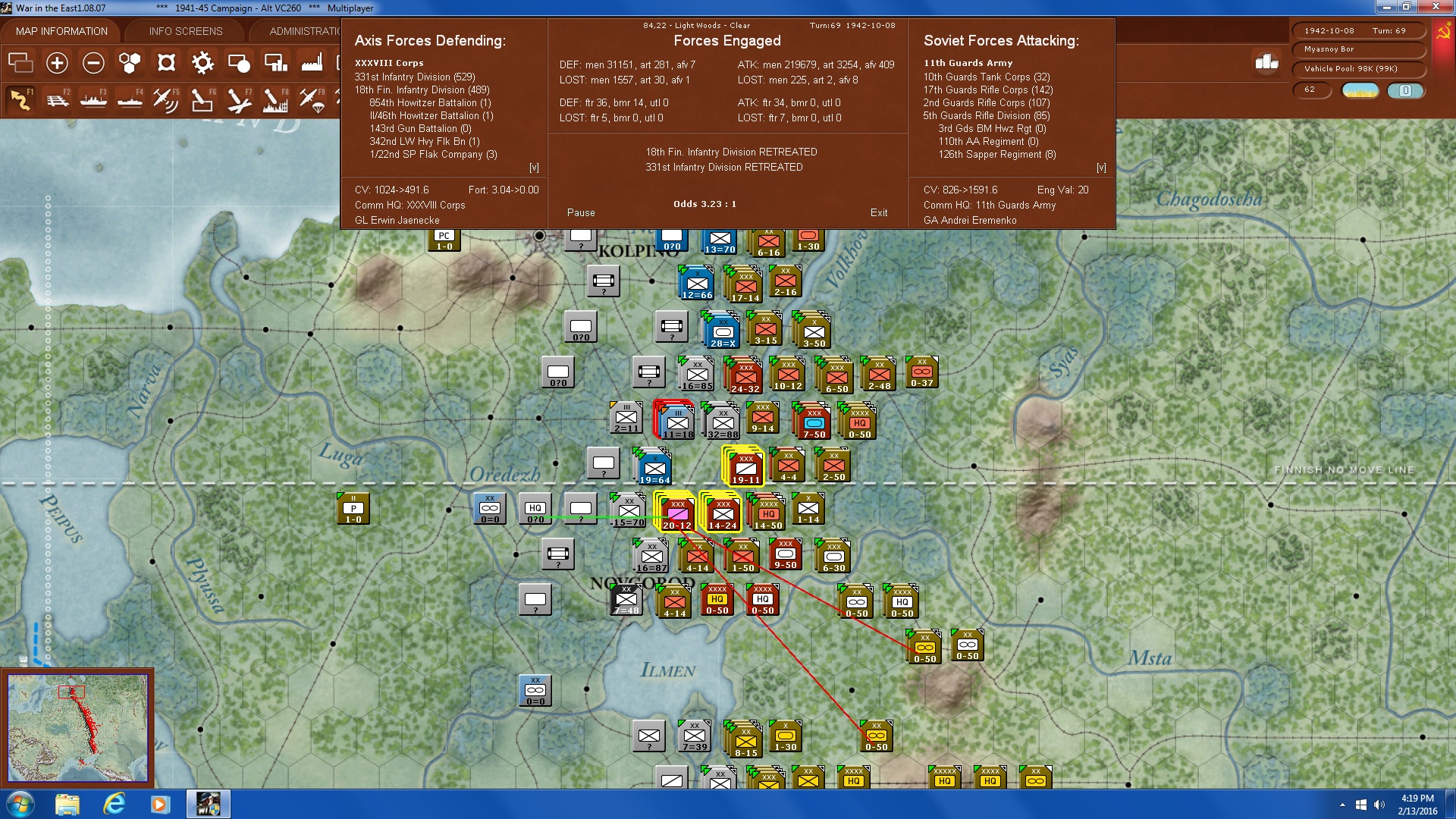Select the blue 19=64 Finnish counter
The height and width of the screenshot is (819, 1456).
point(654,466)
